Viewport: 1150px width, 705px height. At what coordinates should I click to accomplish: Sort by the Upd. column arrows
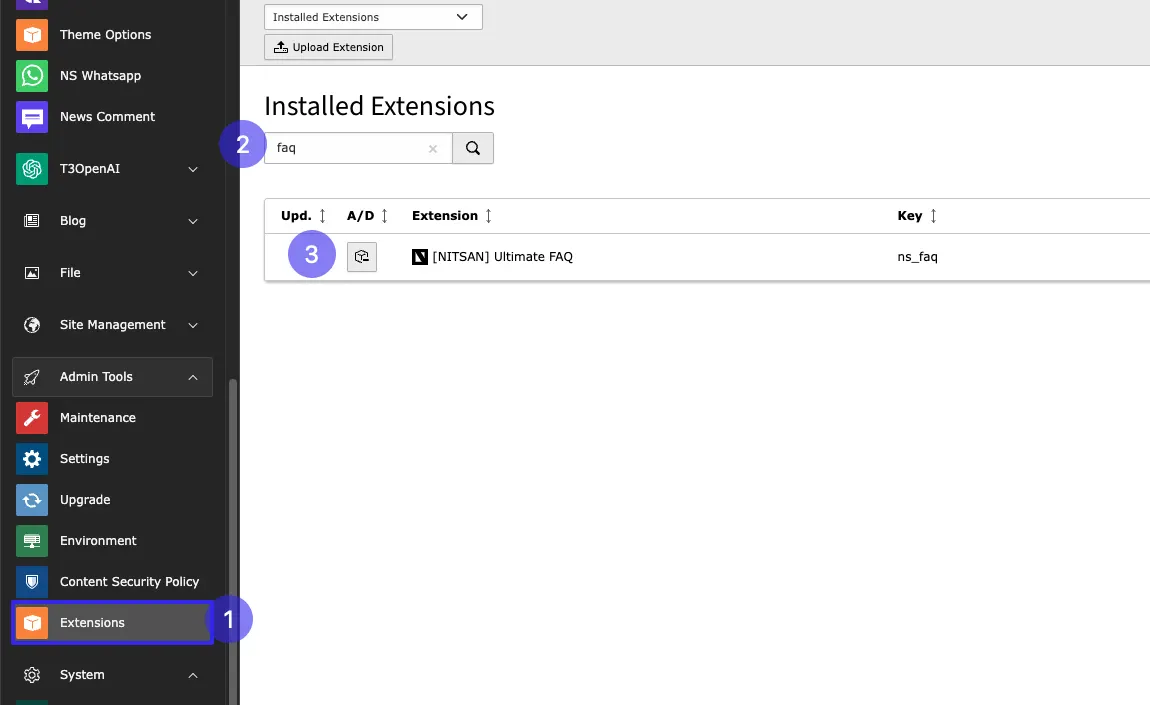coord(322,216)
